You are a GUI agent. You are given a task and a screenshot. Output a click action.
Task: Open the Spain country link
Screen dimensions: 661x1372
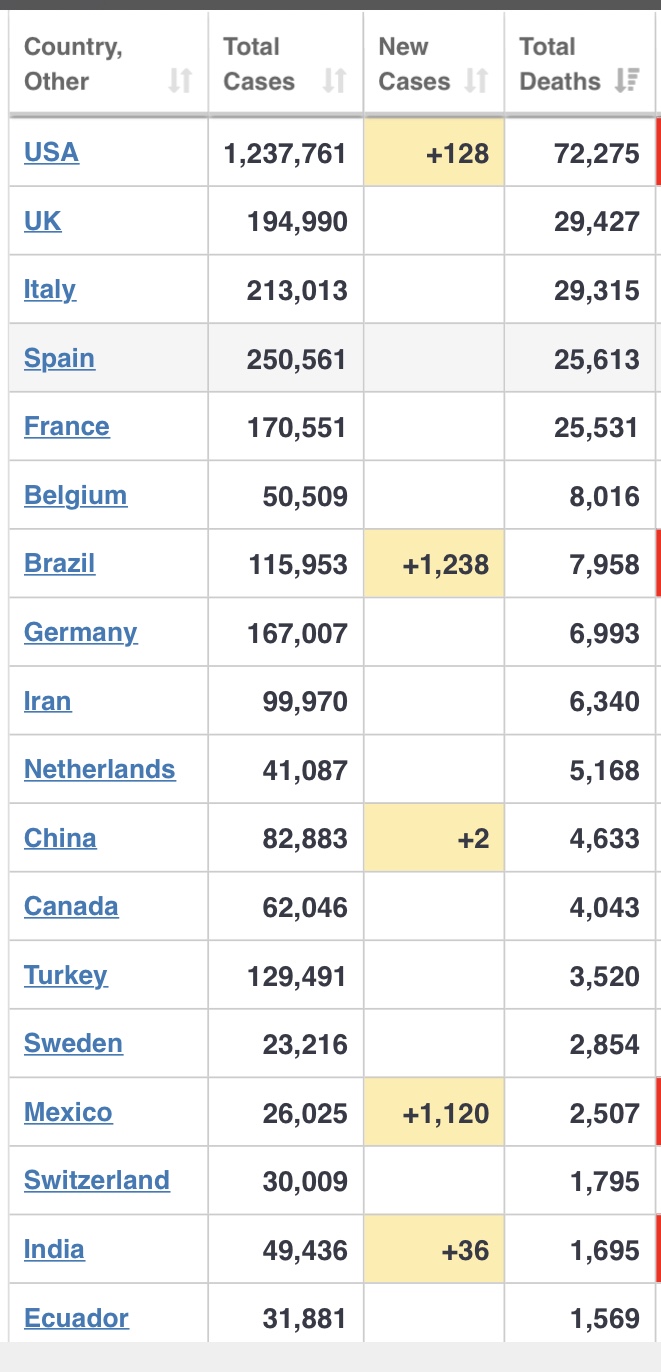(59, 358)
